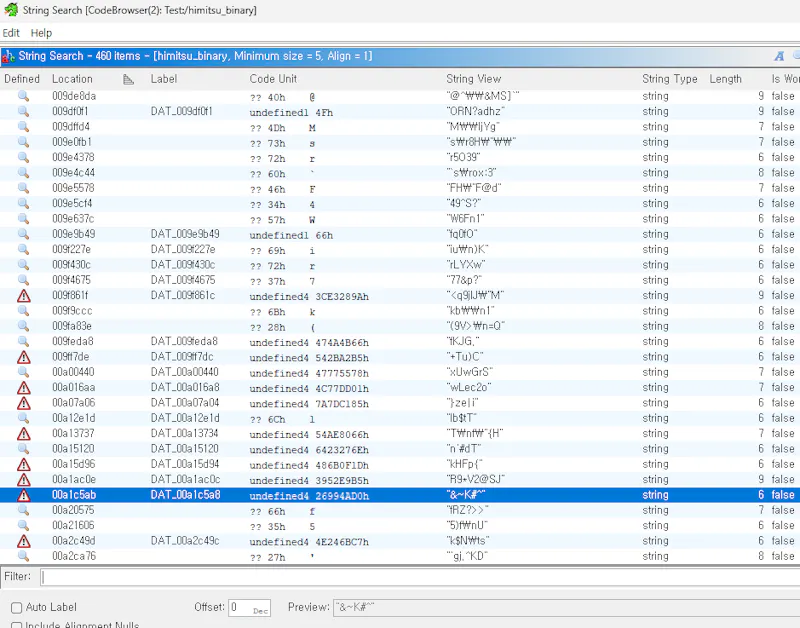Click the magnifier icon for row 009e4378
Screen dimensions: 800x628
(23, 157)
